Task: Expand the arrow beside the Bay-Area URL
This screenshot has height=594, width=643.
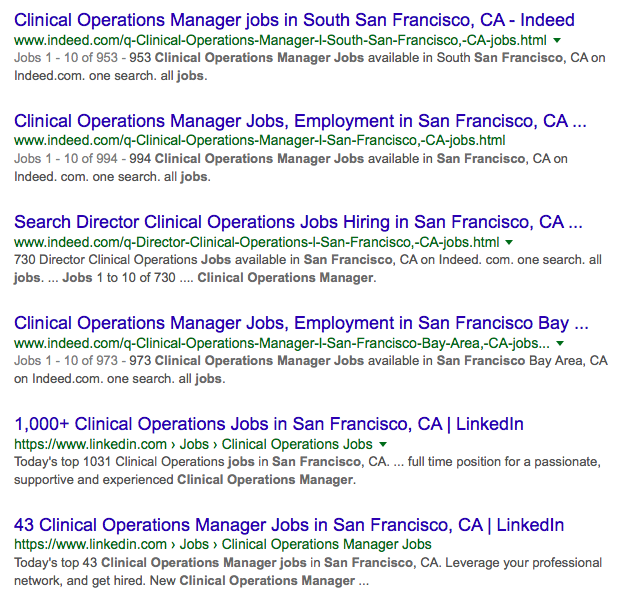Action: (560, 343)
